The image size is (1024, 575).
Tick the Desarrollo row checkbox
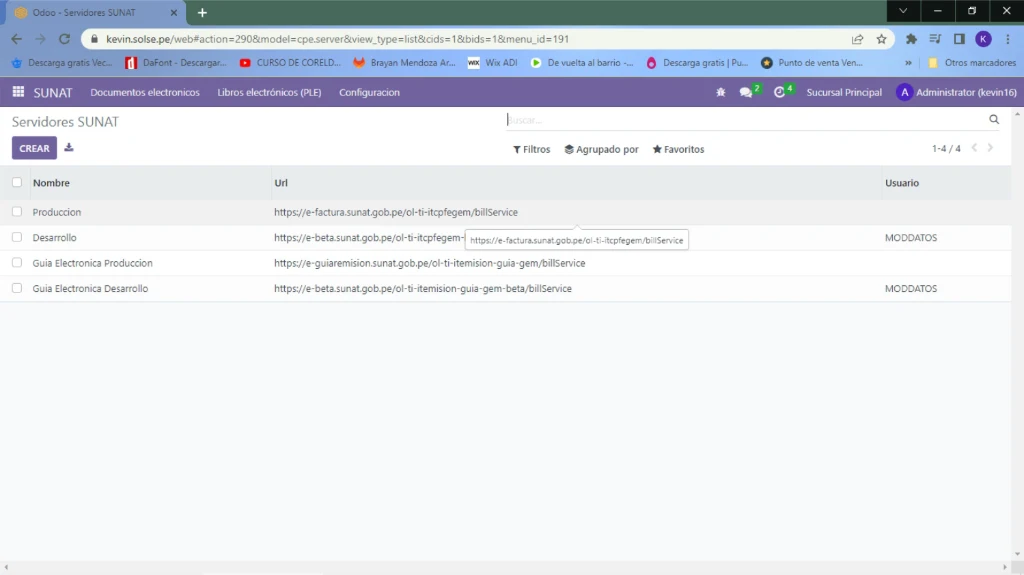point(17,237)
